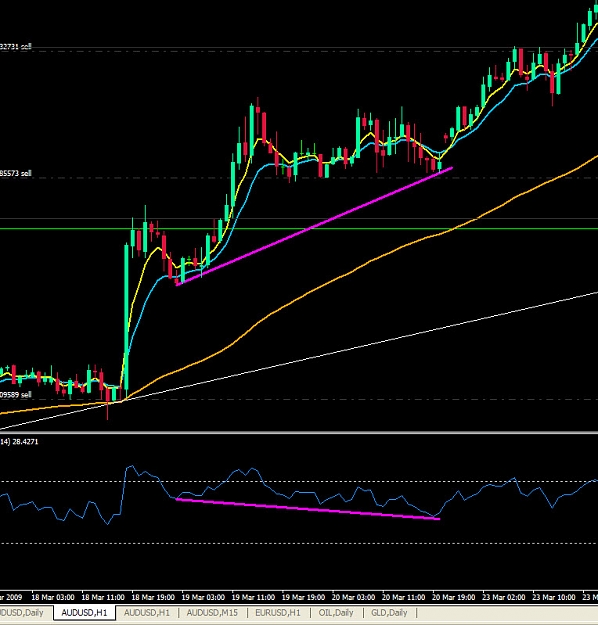Open the EURUSD,H1 chart tab
Image resolution: width=598 pixels, height=625 pixels.
click(278, 612)
